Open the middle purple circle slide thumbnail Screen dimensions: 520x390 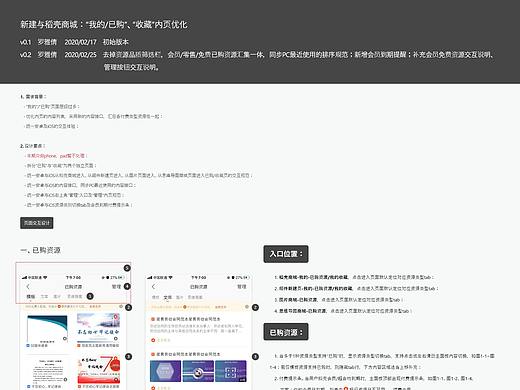pyautogui.click(x=198, y=371)
